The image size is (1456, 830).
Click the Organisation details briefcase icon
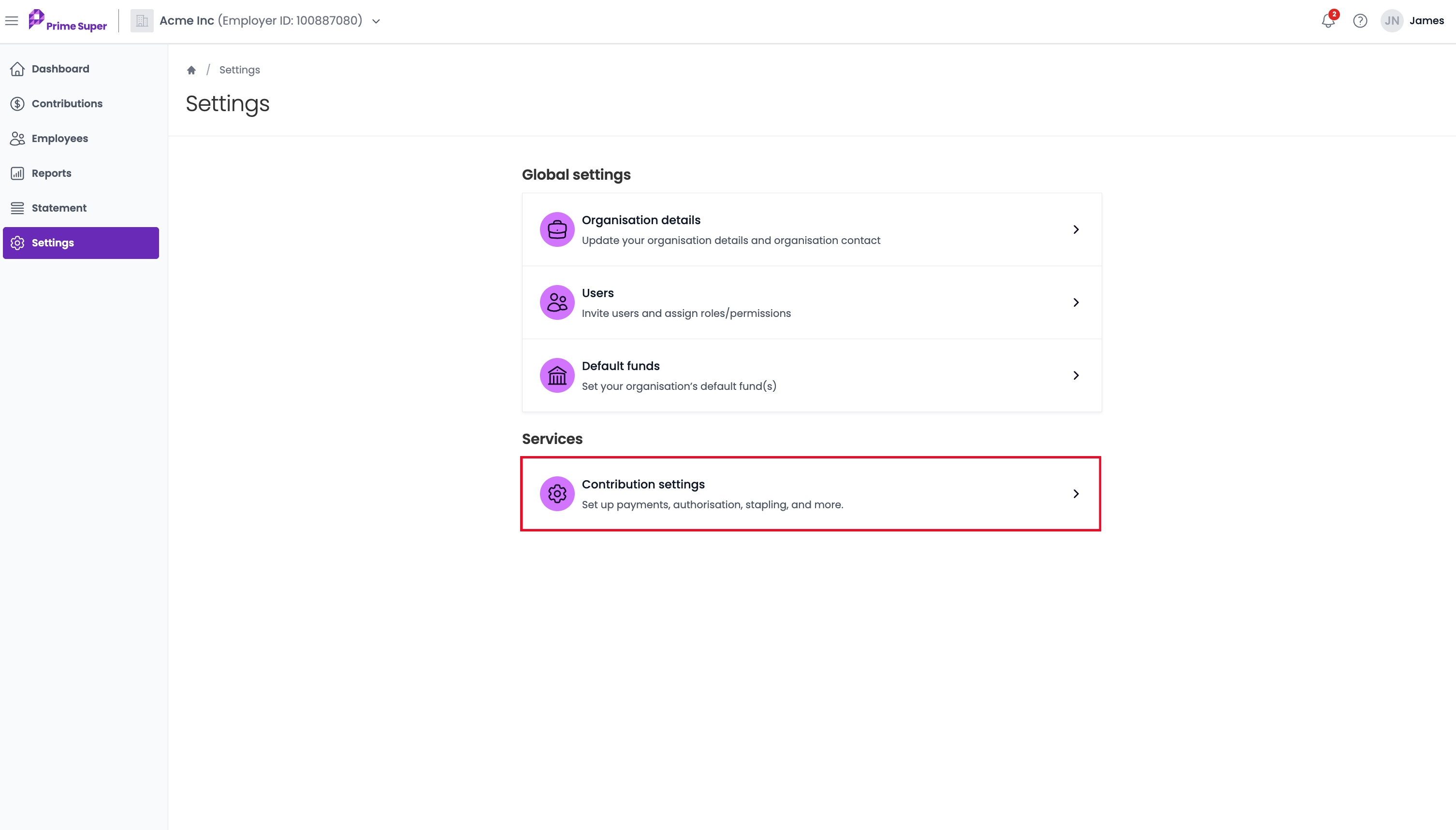click(x=557, y=229)
